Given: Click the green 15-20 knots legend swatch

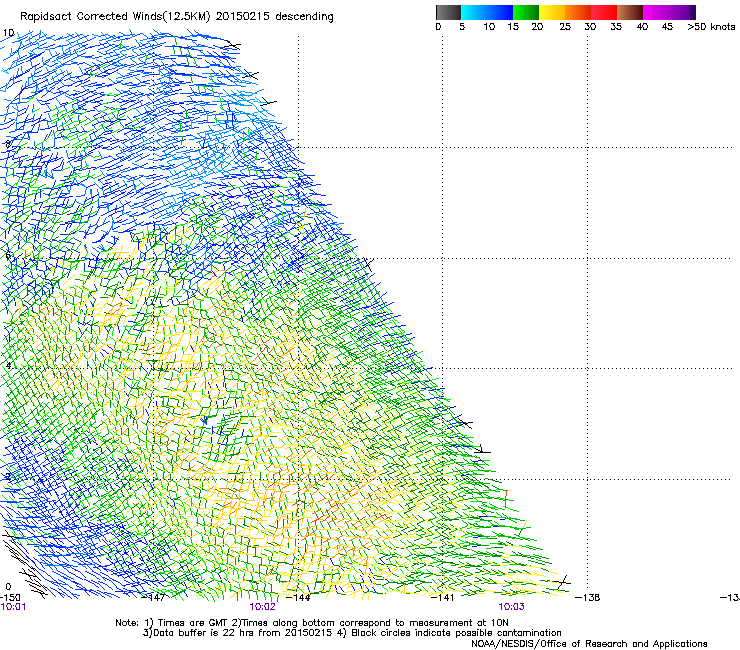Looking at the screenshot, I should (526, 12).
